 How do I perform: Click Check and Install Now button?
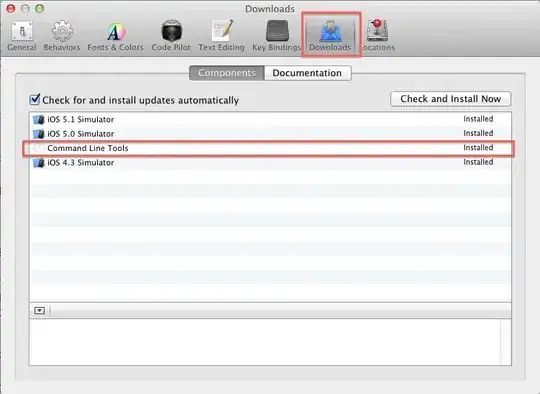[x=450, y=99]
